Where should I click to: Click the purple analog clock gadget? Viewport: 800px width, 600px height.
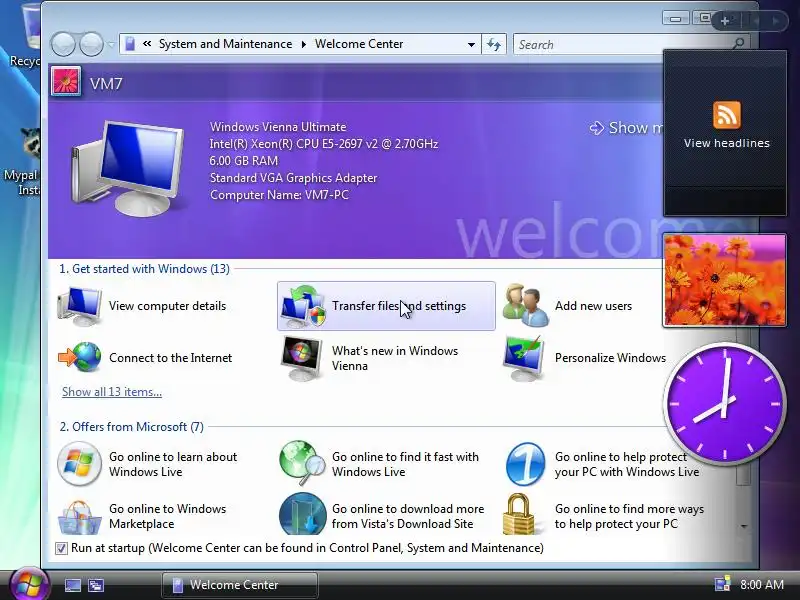click(x=724, y=403)
